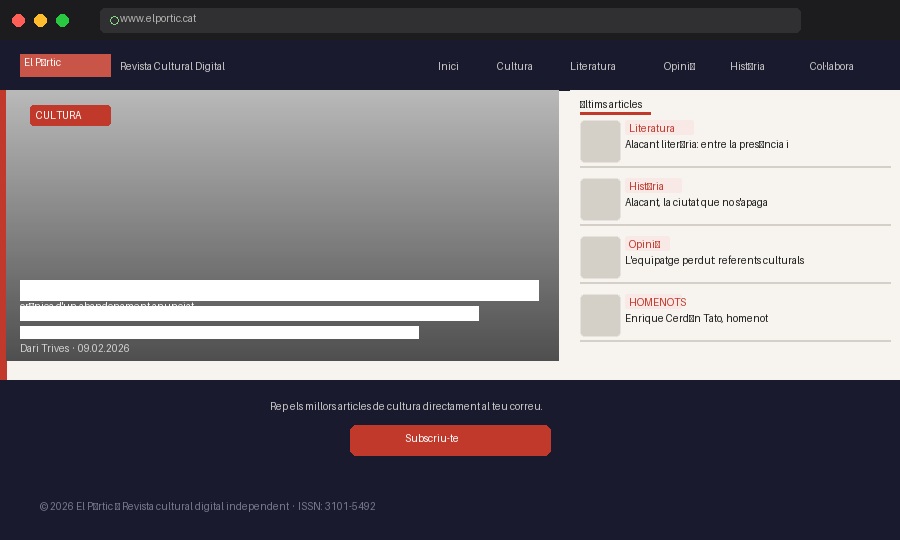Click the Història tag in latest articles
The image size is (900, 540).
[x=653, y=186]
